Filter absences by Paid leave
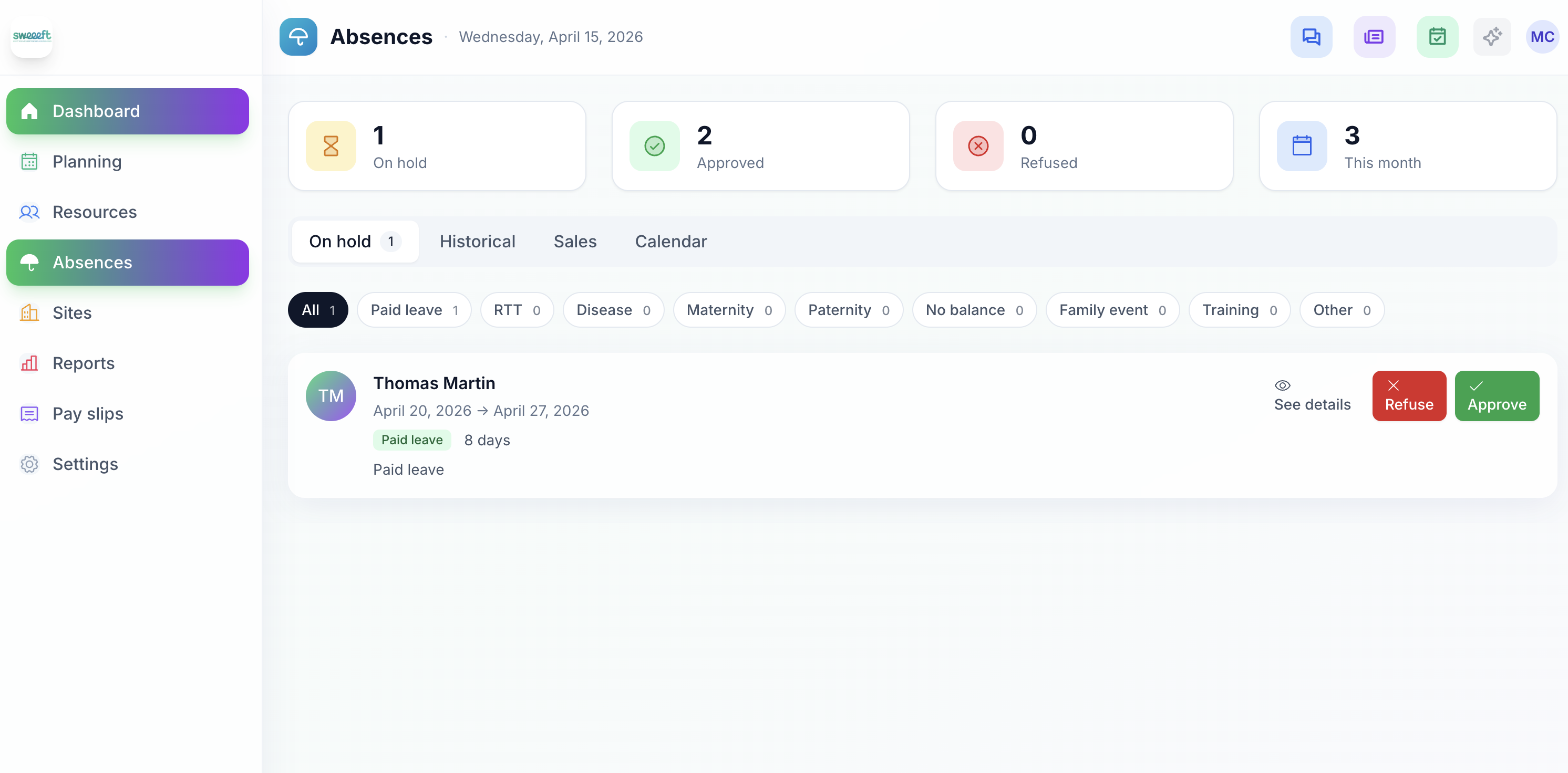The height and width of the screenshot is (773, 1568). pyautogui.click(x=414, y=309)
